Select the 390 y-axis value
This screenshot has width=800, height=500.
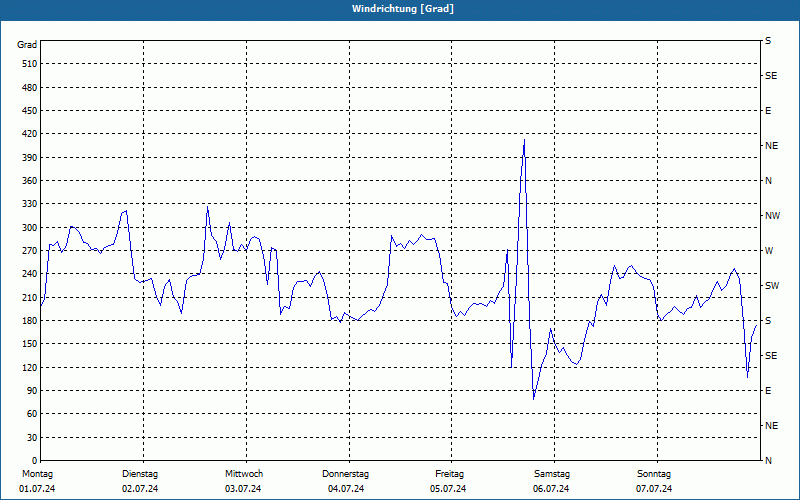(30, 158)
